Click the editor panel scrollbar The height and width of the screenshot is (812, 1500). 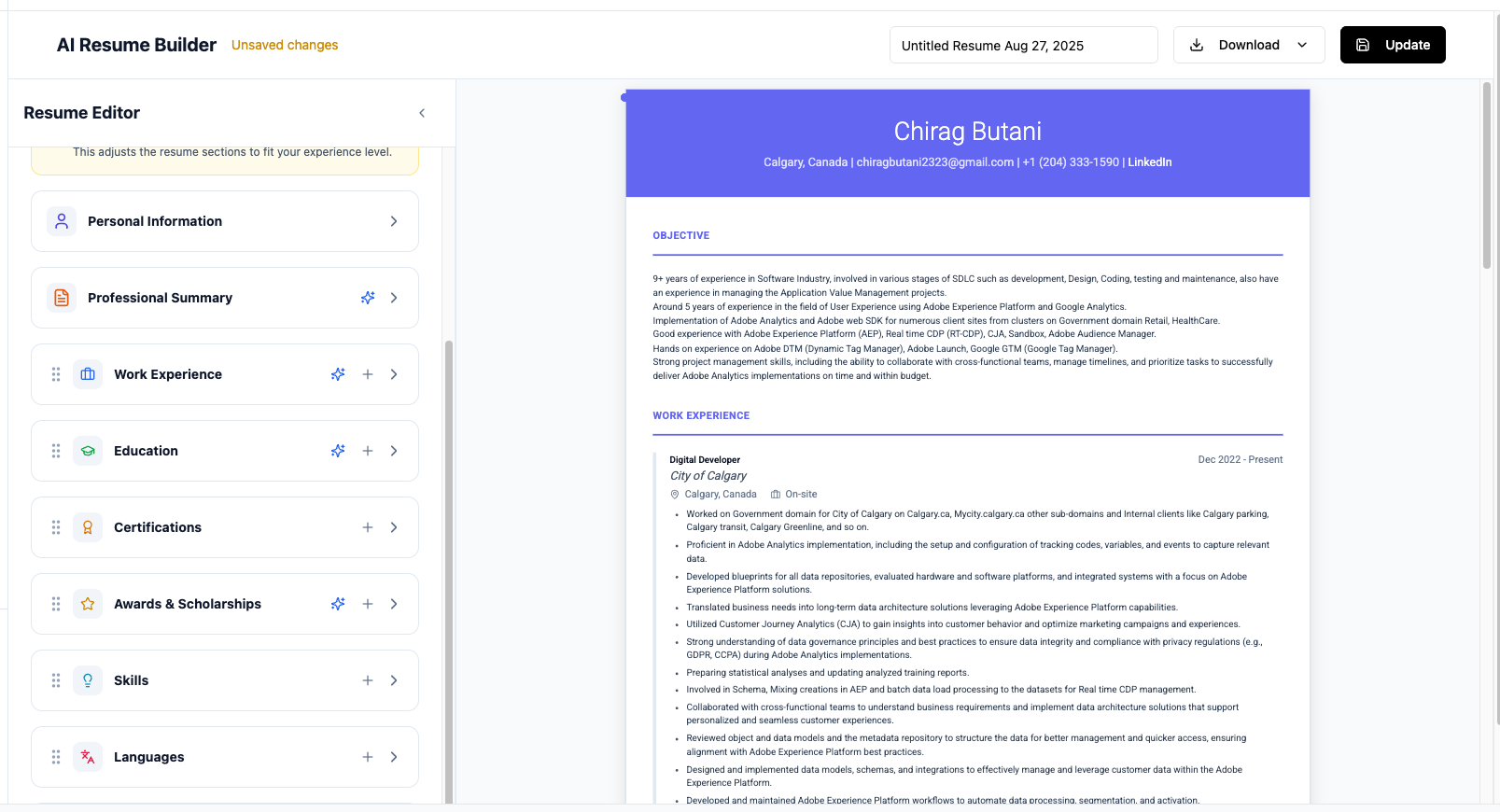[449, 560]
